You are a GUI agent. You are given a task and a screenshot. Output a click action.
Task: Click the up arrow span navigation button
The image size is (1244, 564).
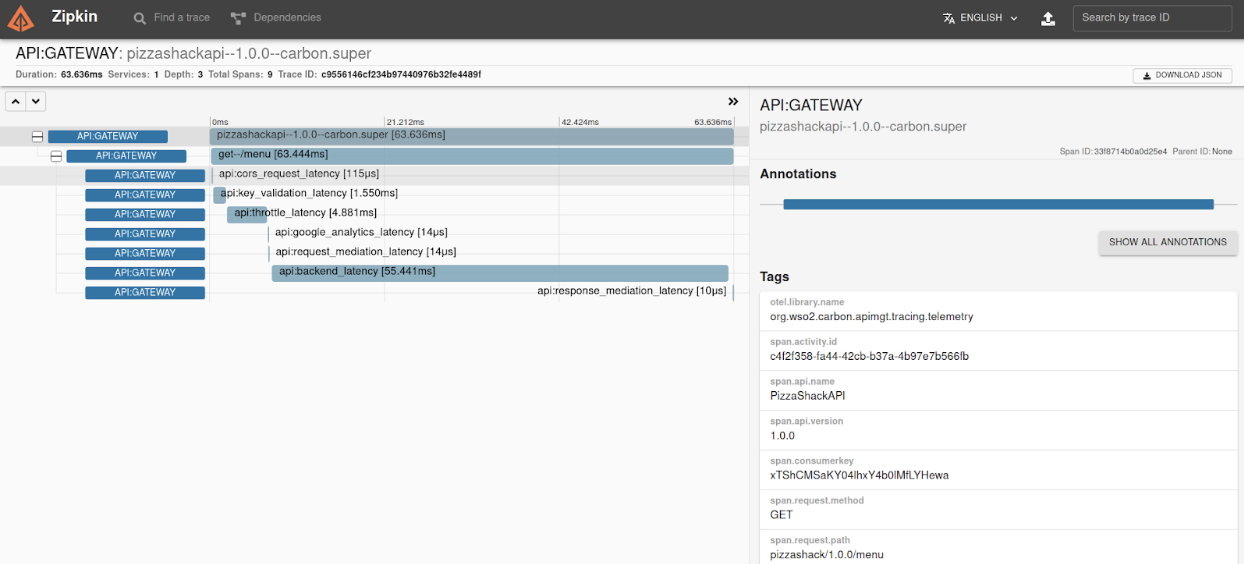[x=16, y=101]
